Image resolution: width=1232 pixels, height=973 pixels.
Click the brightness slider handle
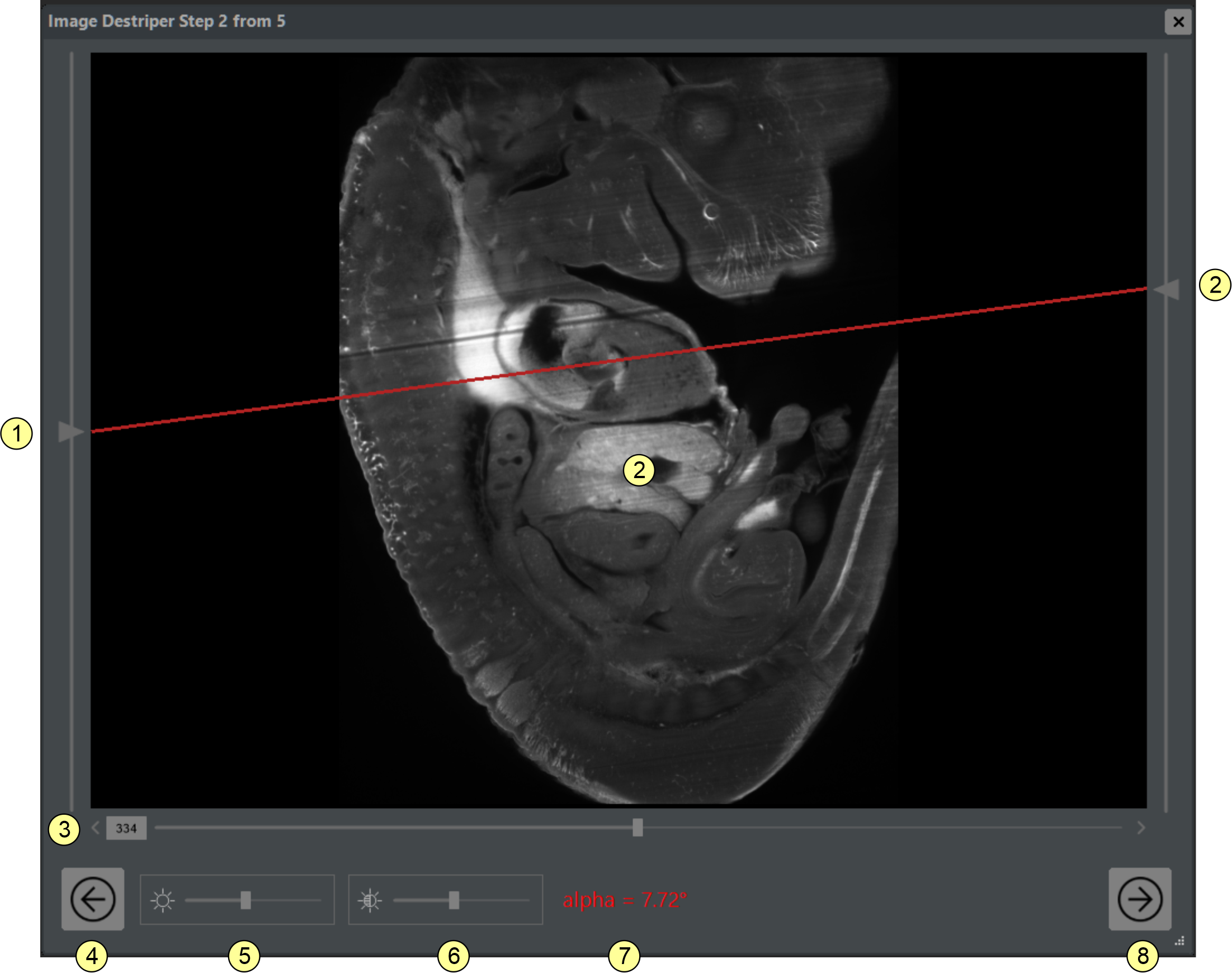246,901
